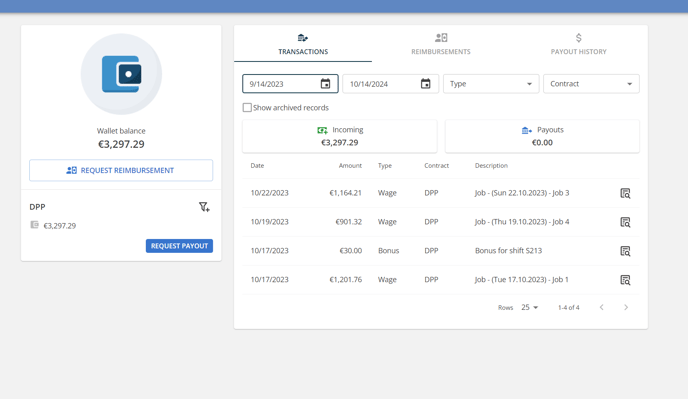
Task: Go to next page of transactions
Action: click(x=626, y=307)
